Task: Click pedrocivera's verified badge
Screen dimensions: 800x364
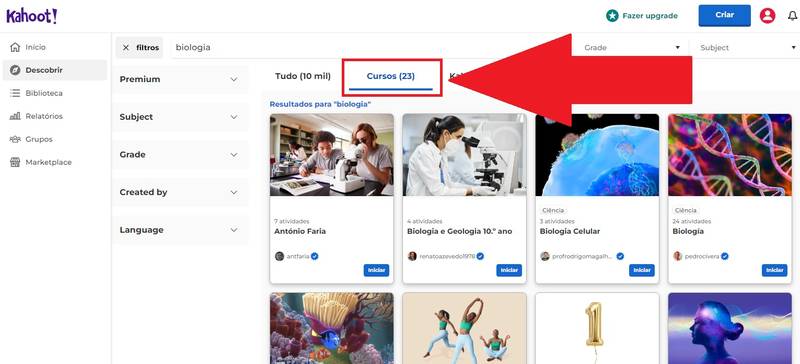Action: tap(724, 256)
